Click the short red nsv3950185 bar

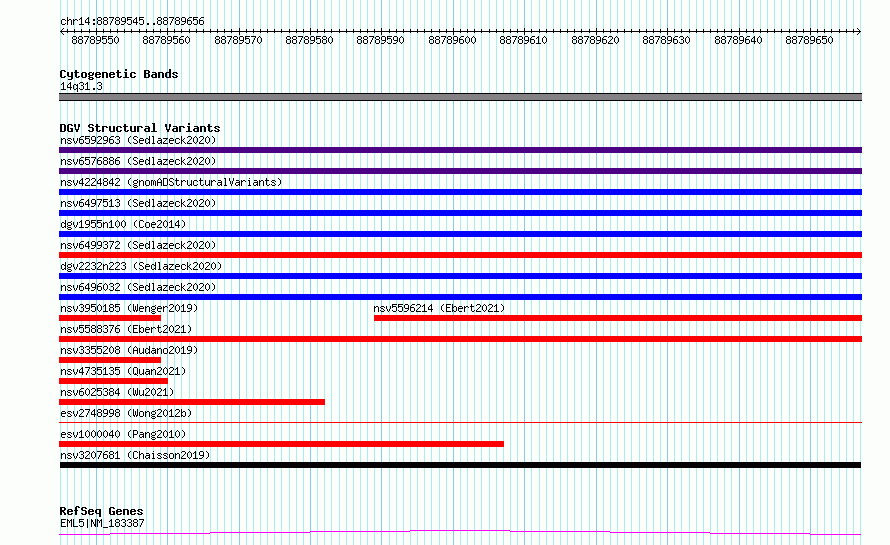pyautogui.click(x=110, y=318)
